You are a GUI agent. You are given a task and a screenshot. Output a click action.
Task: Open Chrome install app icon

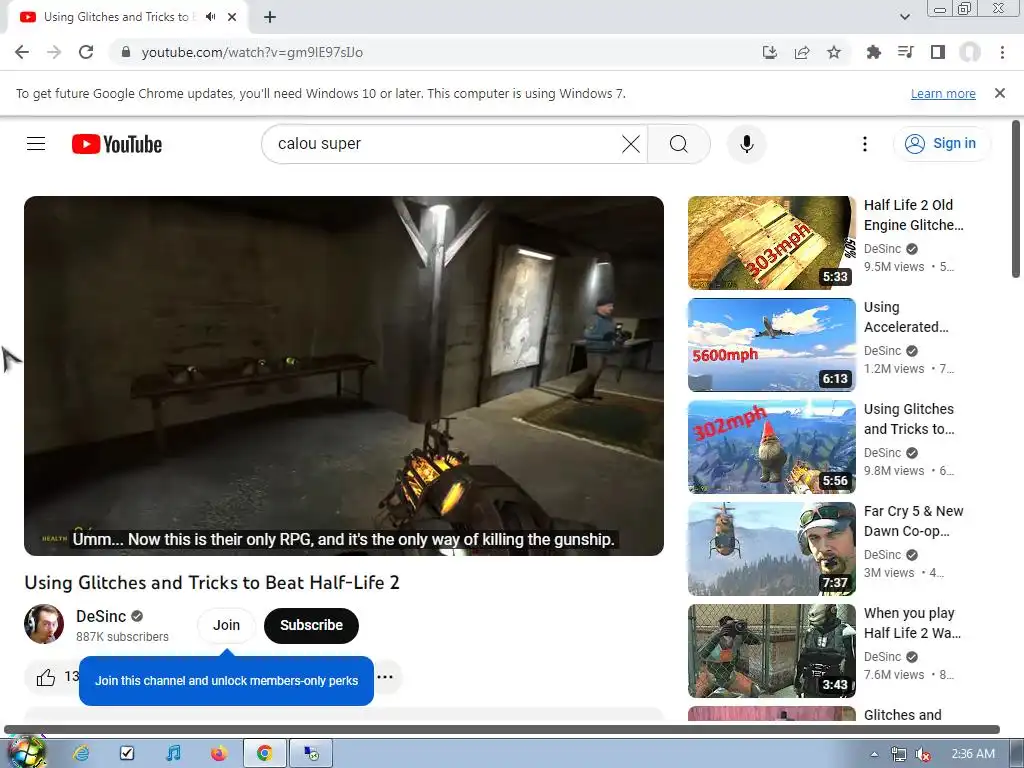click(x=770, y=52)
